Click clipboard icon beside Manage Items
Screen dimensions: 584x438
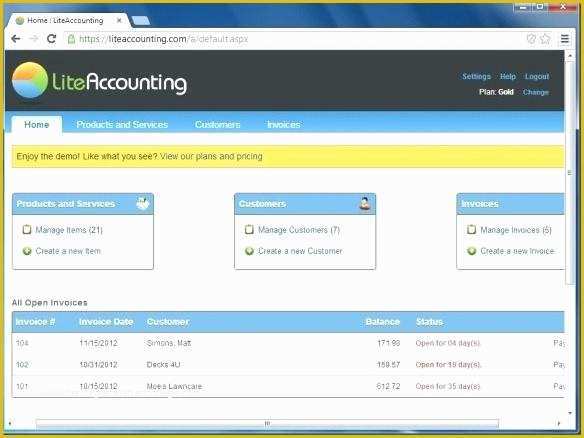(26, 229)
